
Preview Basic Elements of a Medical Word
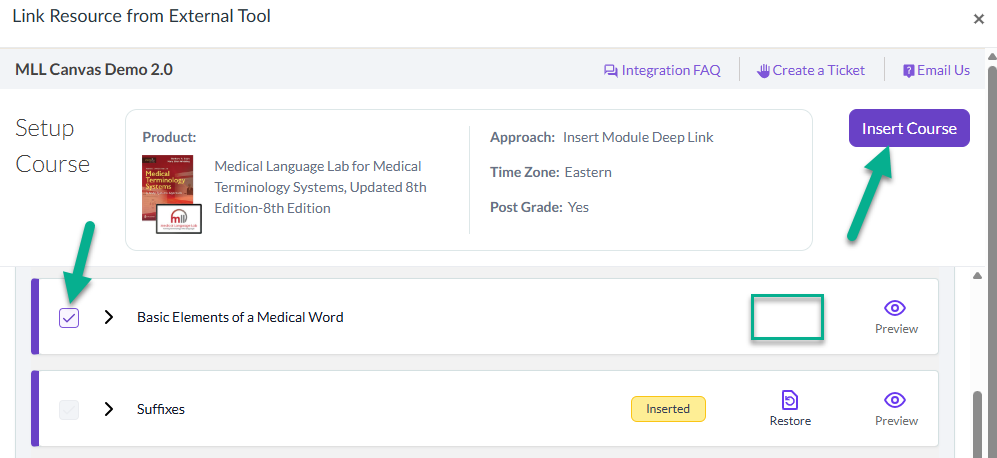896,317
